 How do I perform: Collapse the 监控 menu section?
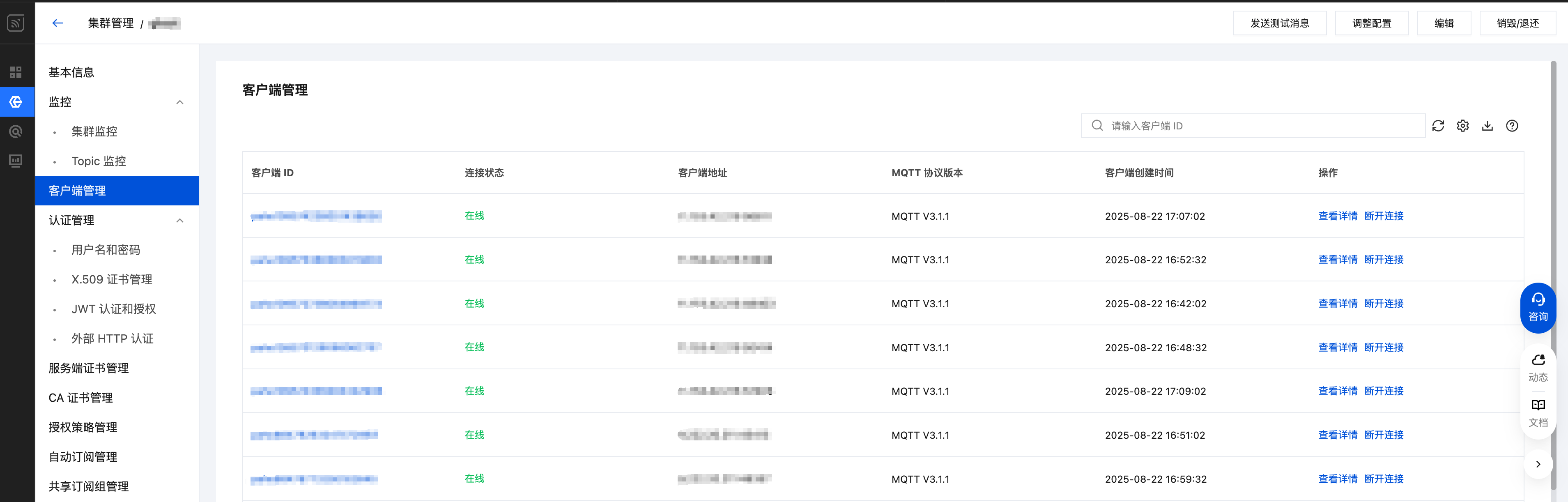(x=179, y=102)
